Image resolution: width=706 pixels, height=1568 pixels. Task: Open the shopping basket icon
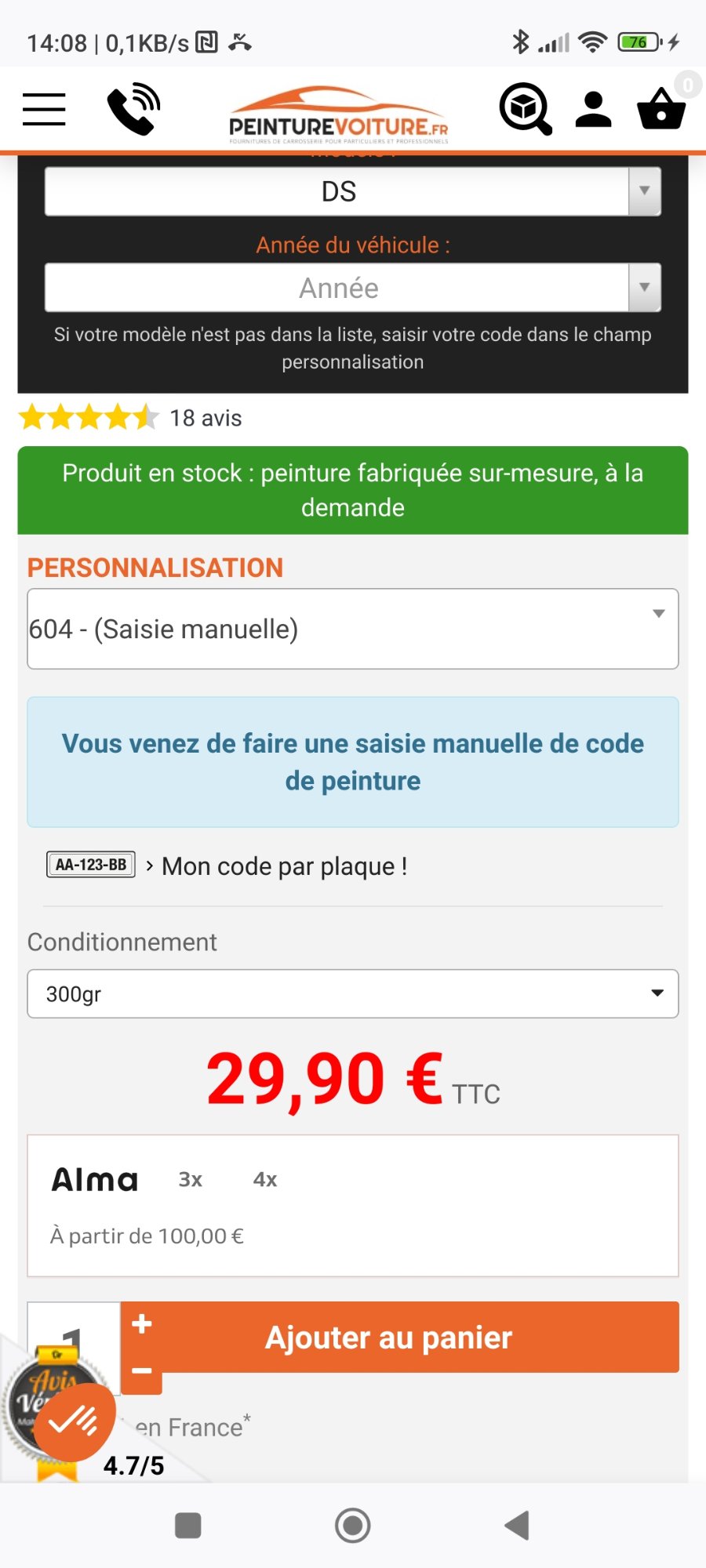(661, 109)
